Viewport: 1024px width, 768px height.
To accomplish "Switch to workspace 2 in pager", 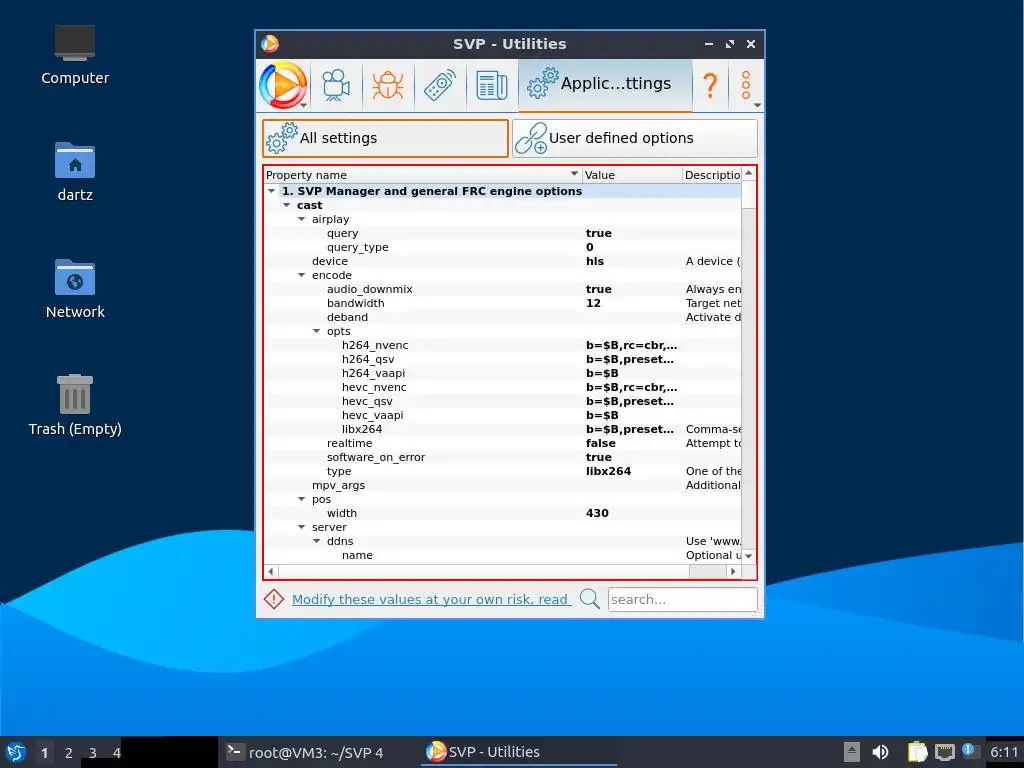I will pos(69,753).
